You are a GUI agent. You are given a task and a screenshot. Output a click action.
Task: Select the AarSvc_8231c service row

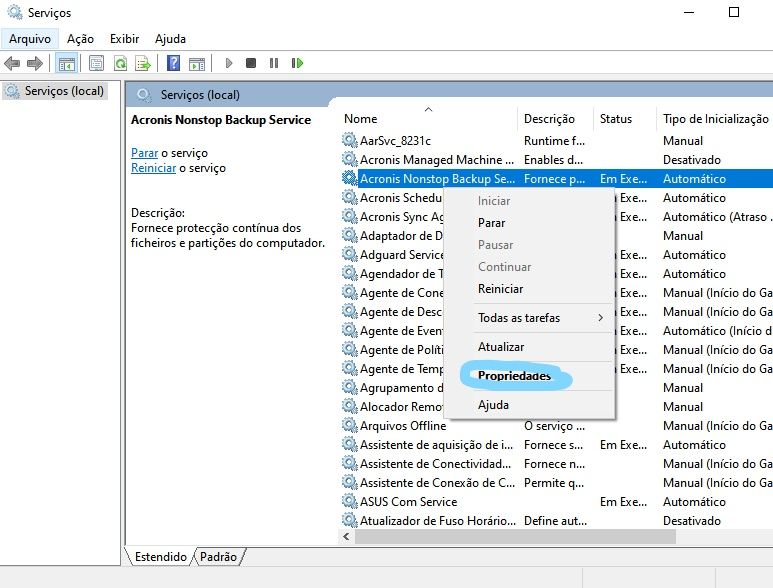point(556,141)
